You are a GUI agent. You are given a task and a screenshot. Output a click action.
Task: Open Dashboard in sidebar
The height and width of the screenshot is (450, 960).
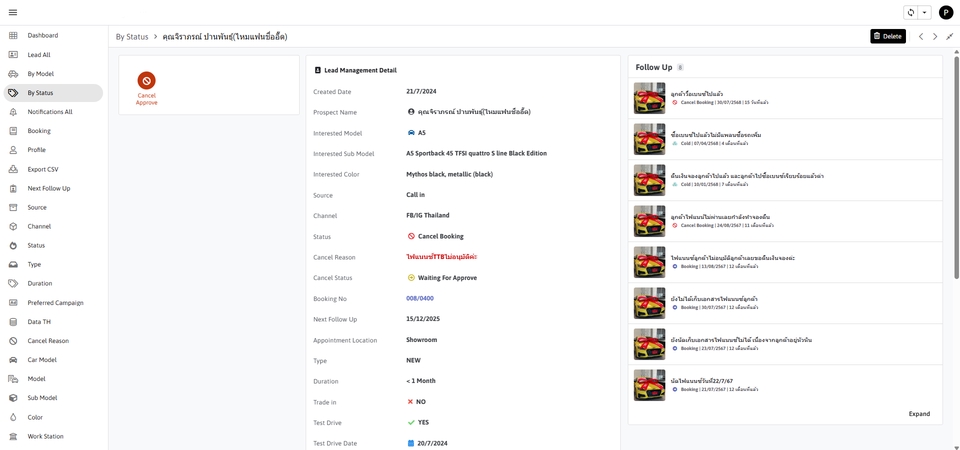pyautogui.click(x=42, y=35)
